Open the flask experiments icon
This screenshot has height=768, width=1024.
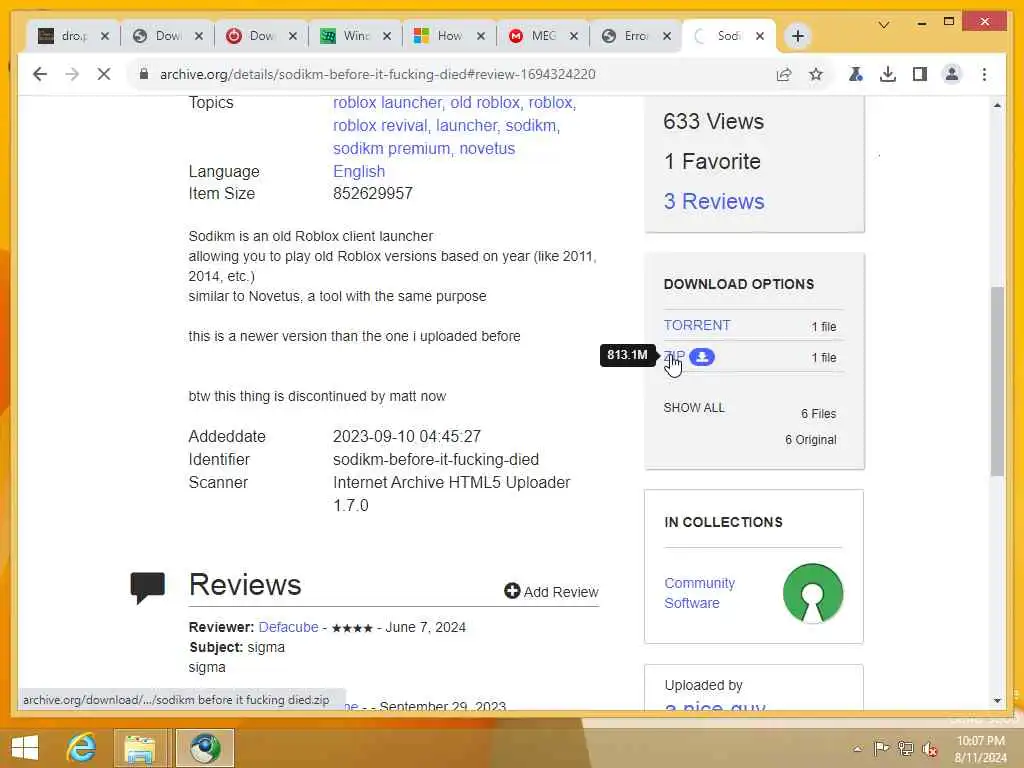(856, 74)
